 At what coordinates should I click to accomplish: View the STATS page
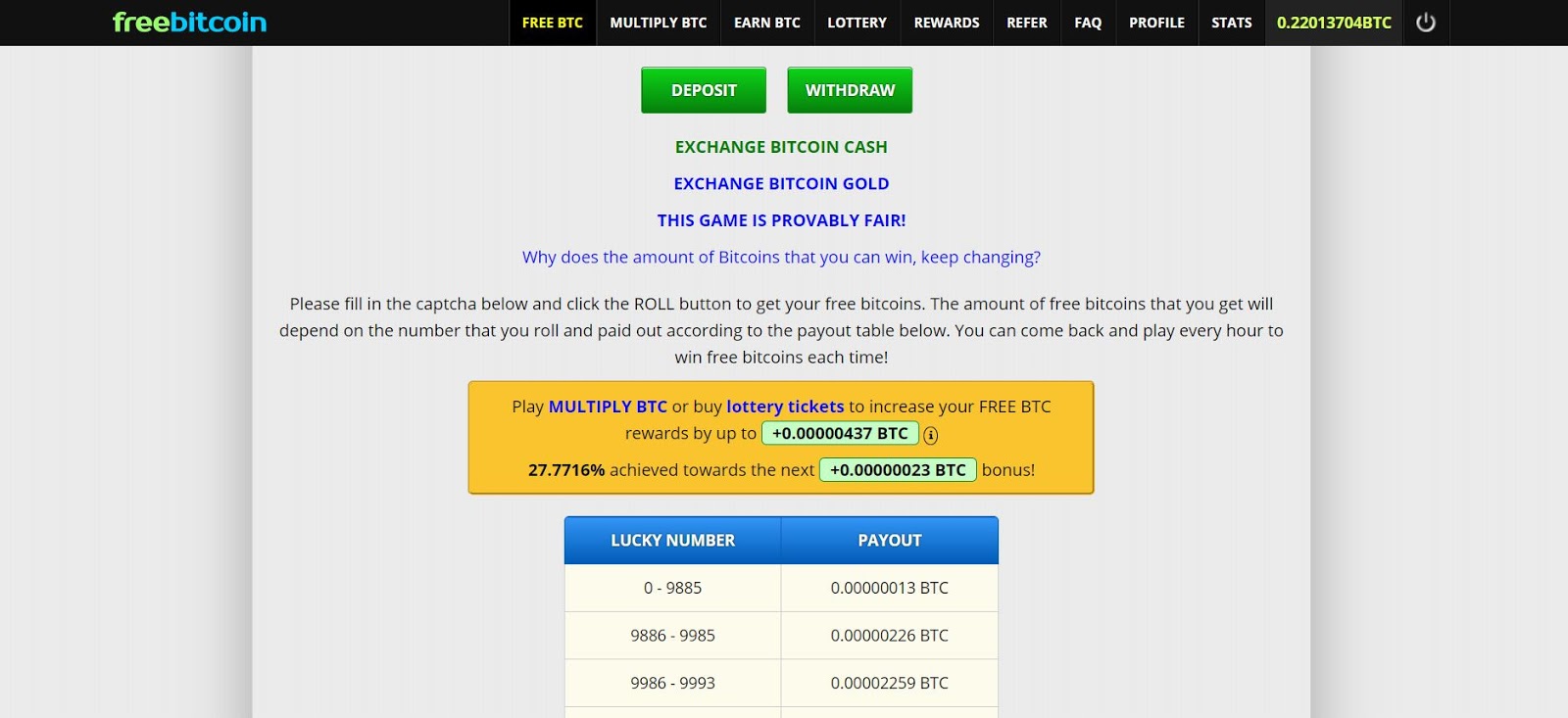click(1232, 23)
